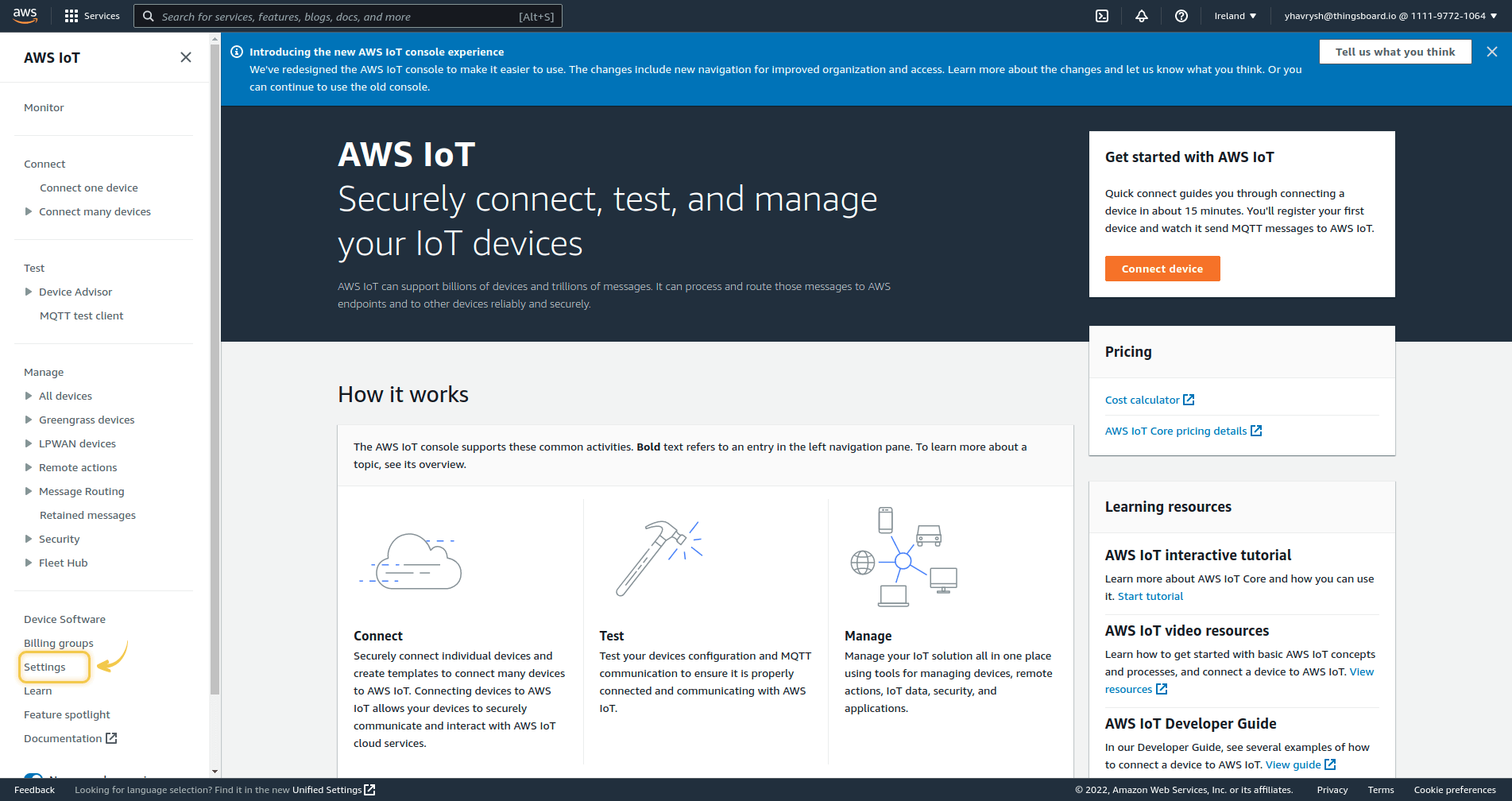The width and height of the screenshot is (1512, 801).
Task: Open the Cost calculator link
Action: coord(1143,400)
